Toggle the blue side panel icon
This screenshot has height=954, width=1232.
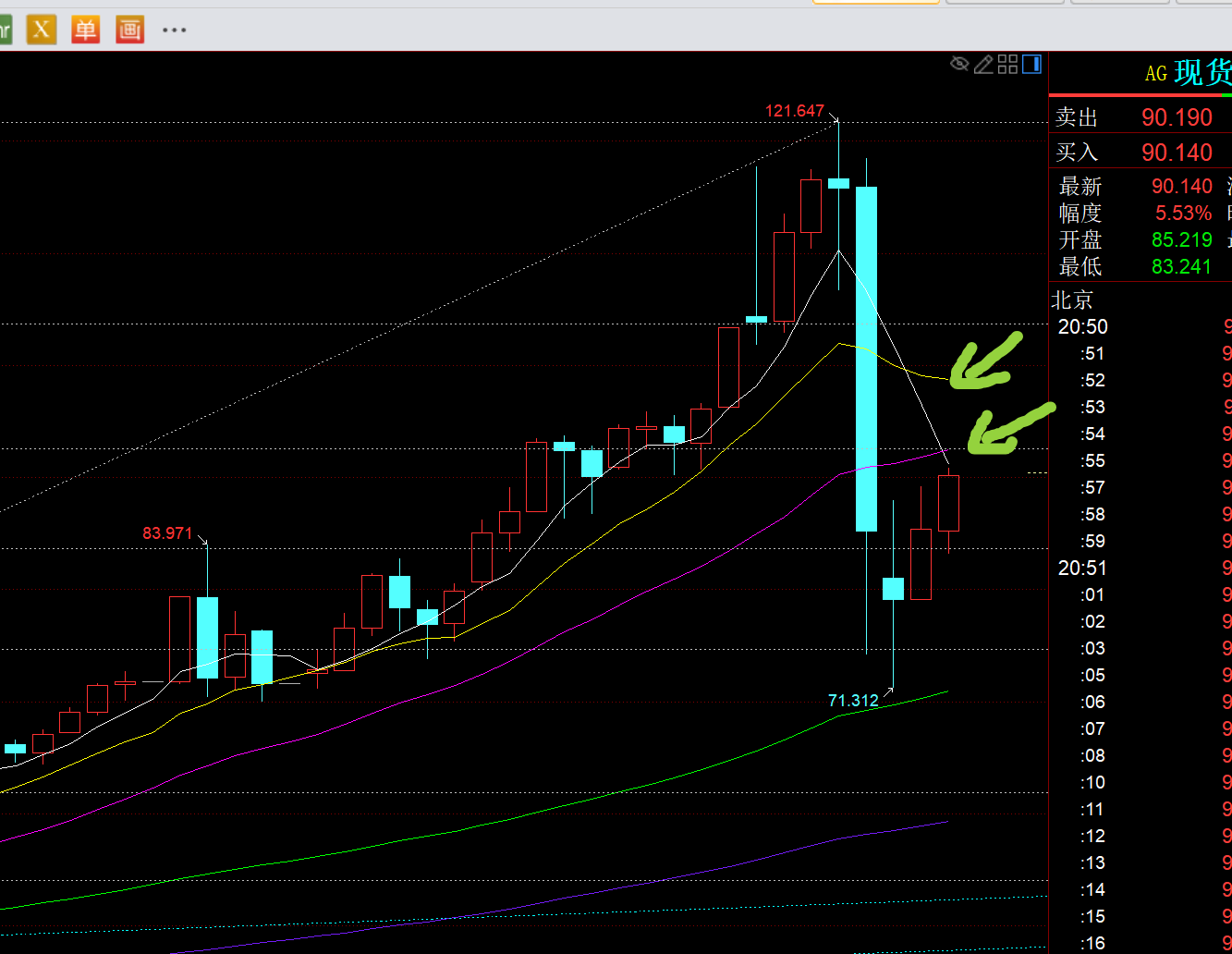[x=1031, y=64]
